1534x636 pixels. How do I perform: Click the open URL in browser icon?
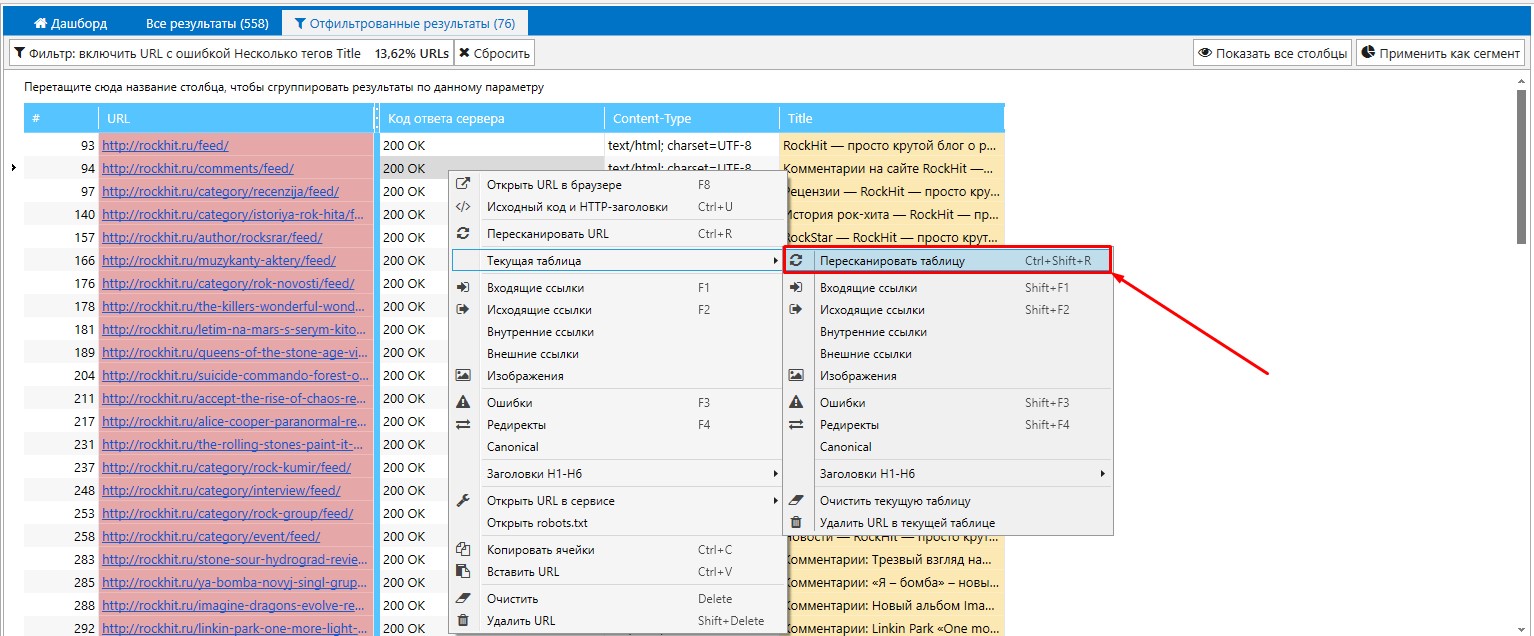(463, 185)
